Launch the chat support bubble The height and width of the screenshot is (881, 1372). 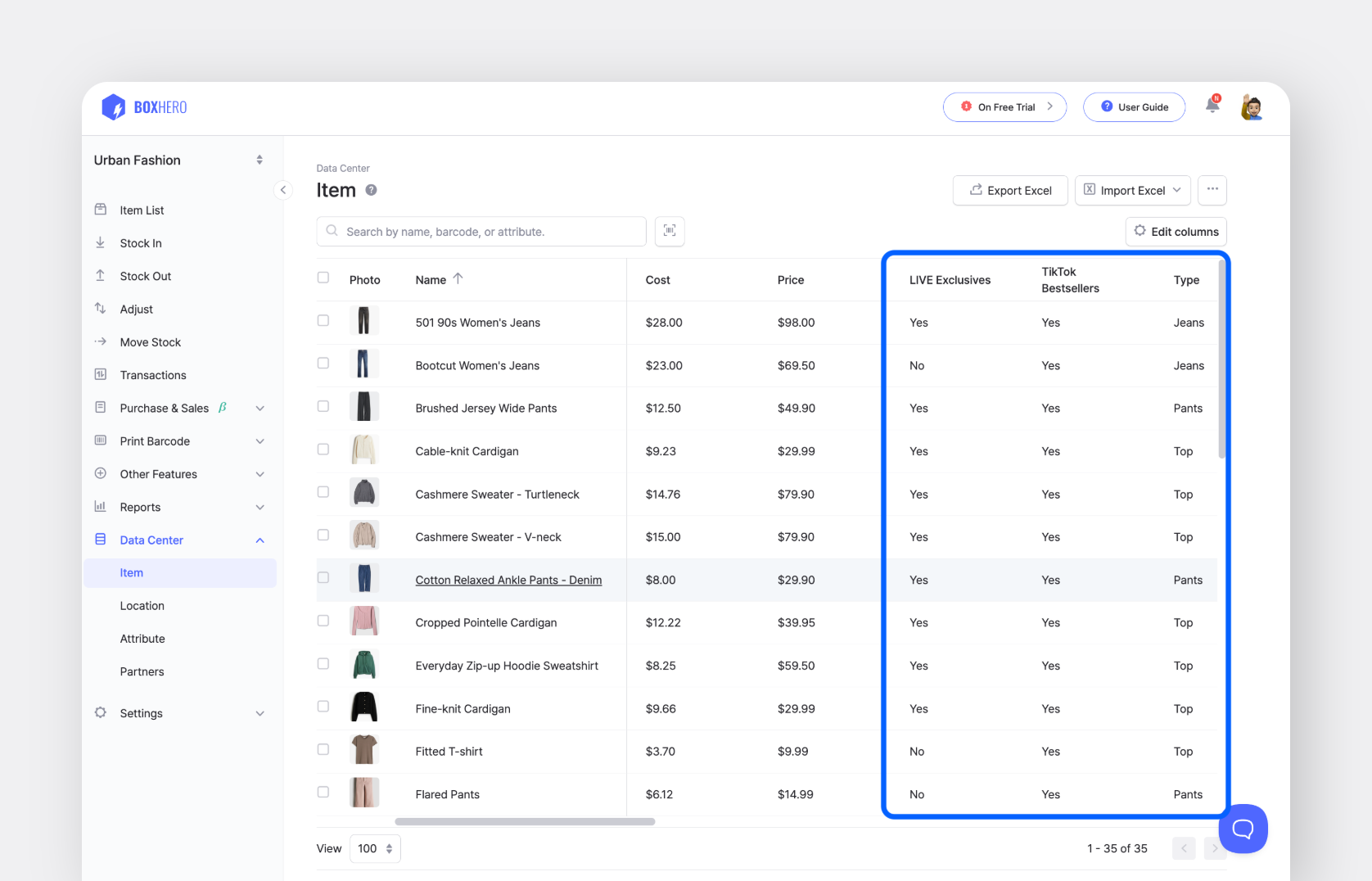(1242, 829)
